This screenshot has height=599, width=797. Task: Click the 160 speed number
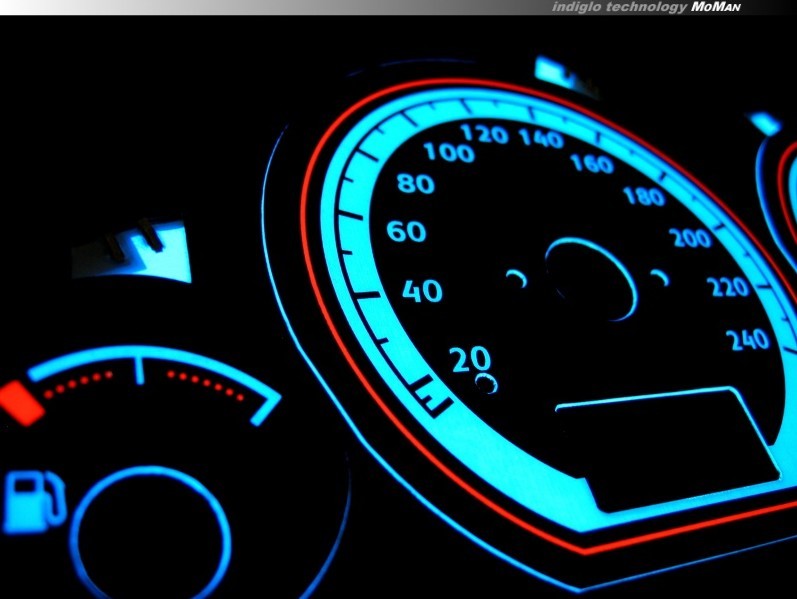click(591, 162)
